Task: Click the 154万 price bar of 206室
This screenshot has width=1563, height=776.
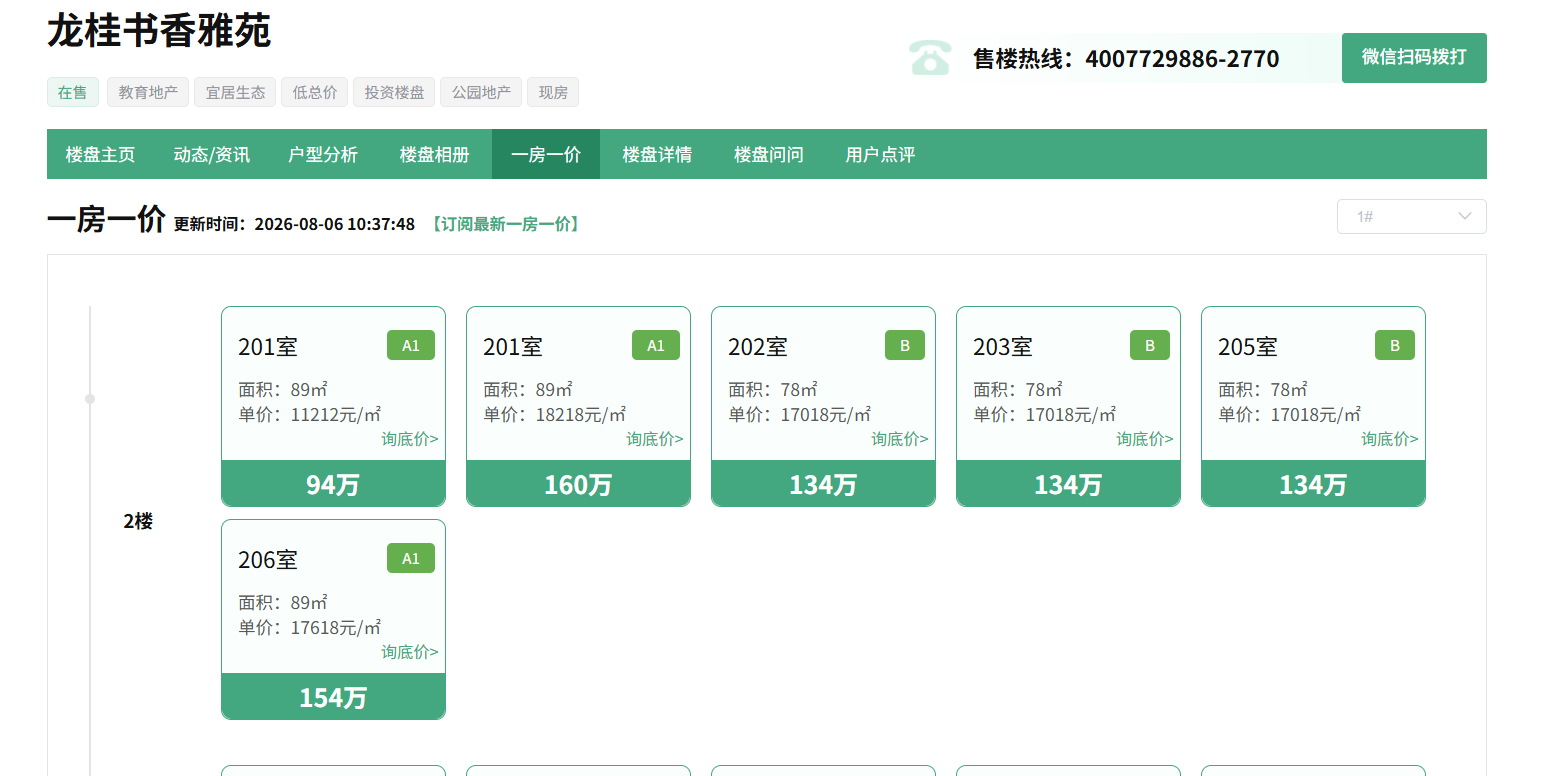Action: 333,697
